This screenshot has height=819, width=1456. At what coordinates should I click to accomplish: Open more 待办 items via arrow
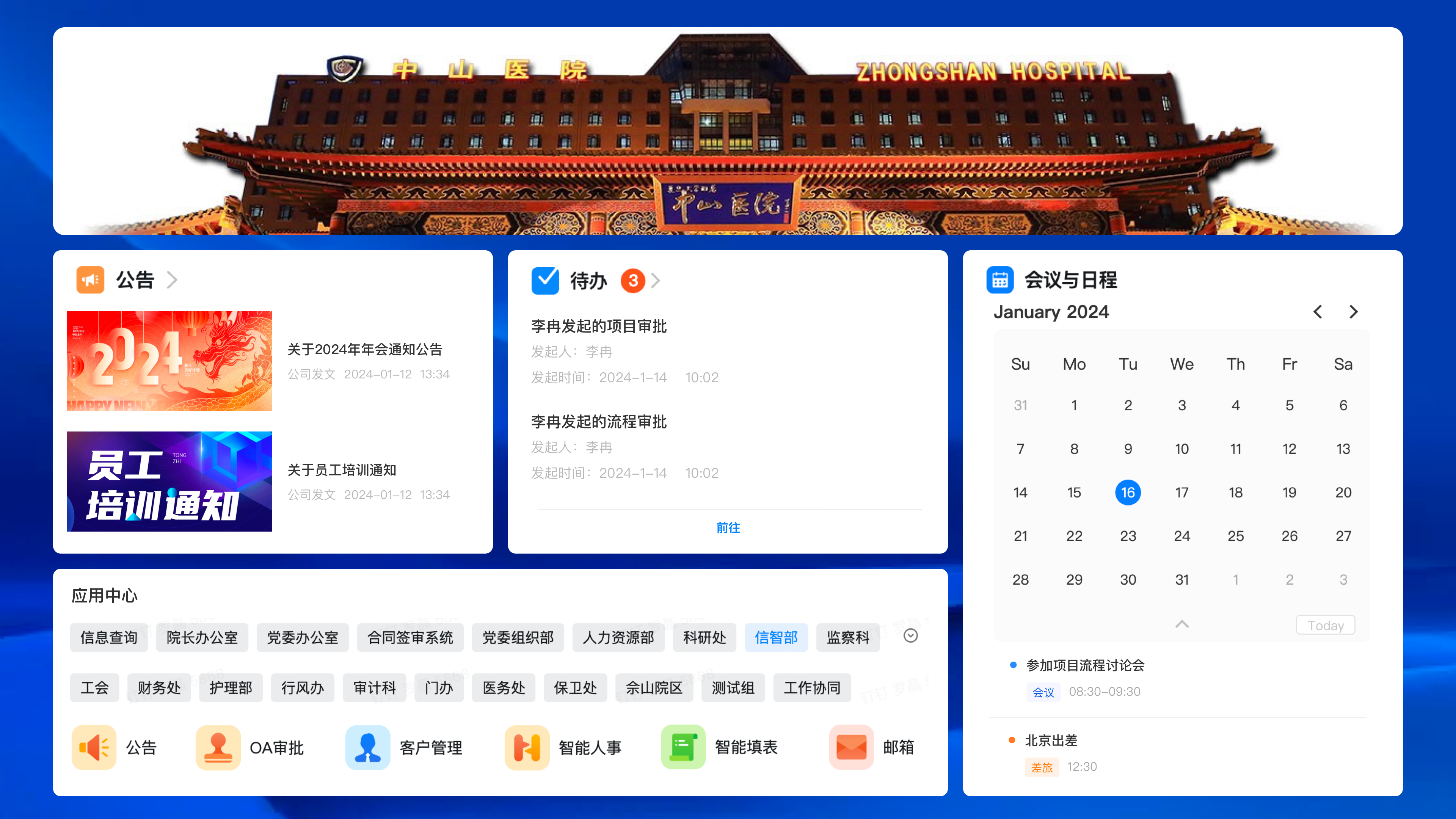coord(656,280)
